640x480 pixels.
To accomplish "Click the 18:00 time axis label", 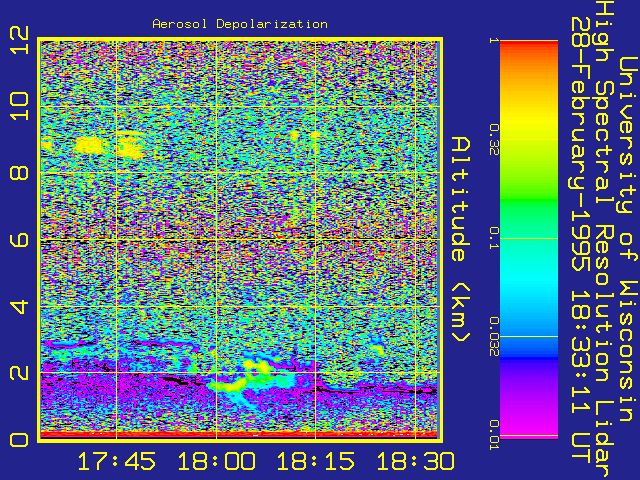I will [216, 461].
